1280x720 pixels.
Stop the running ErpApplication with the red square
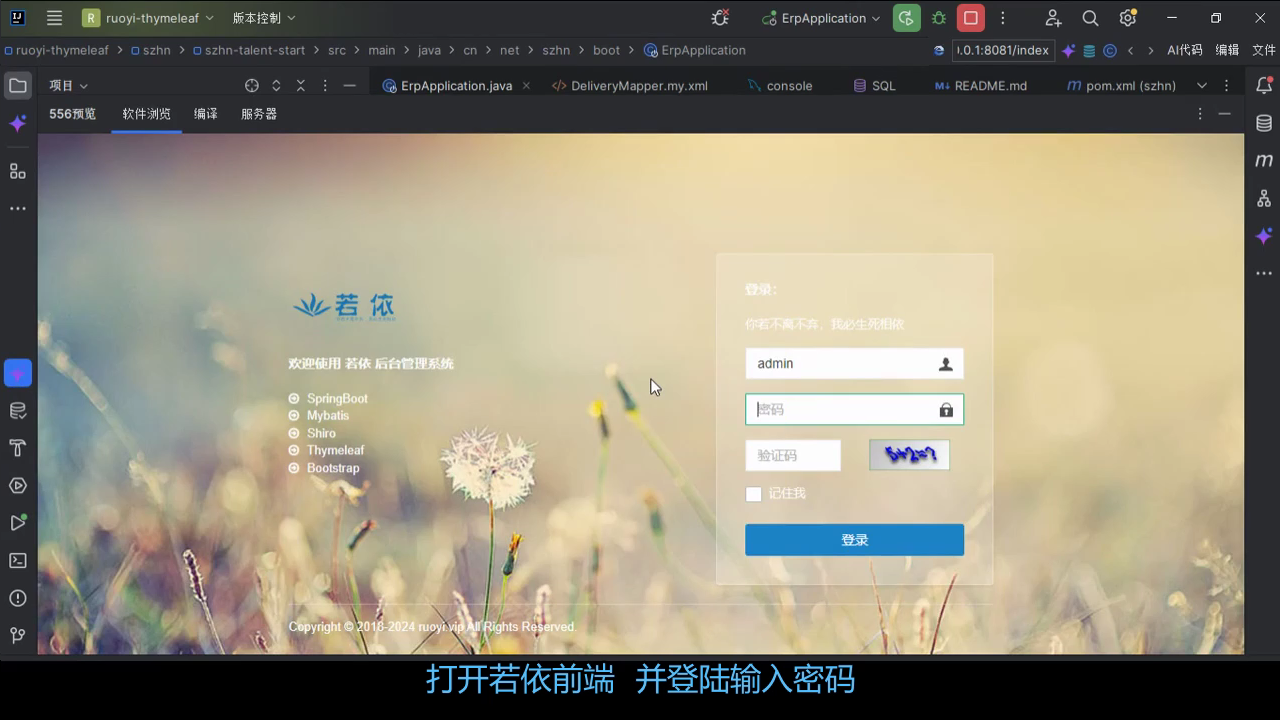pyautogui.click(x=970, y=18)
